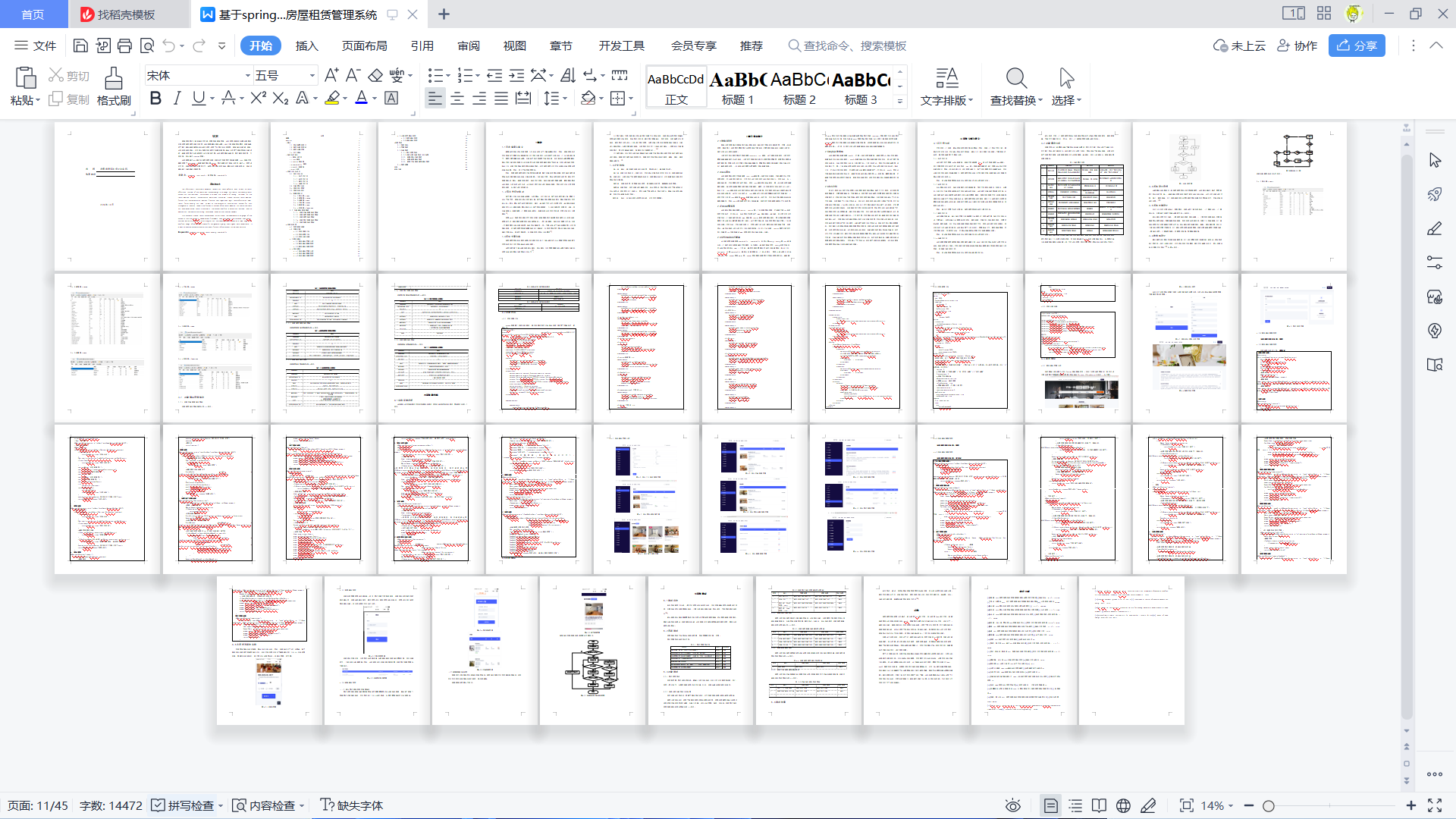Click the text highlight color icon
This screenshot has height=819, width=1456.
click(332, 99)
